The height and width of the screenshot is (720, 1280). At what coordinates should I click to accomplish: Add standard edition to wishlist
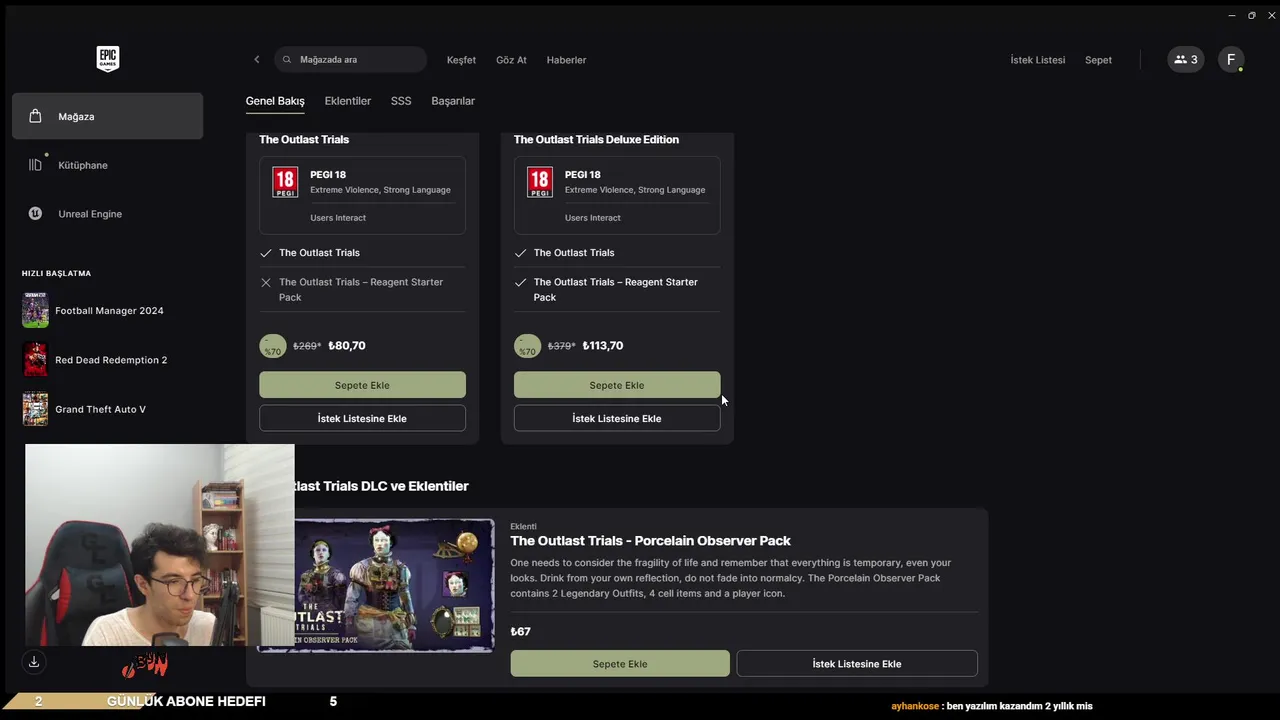(362, 418)
